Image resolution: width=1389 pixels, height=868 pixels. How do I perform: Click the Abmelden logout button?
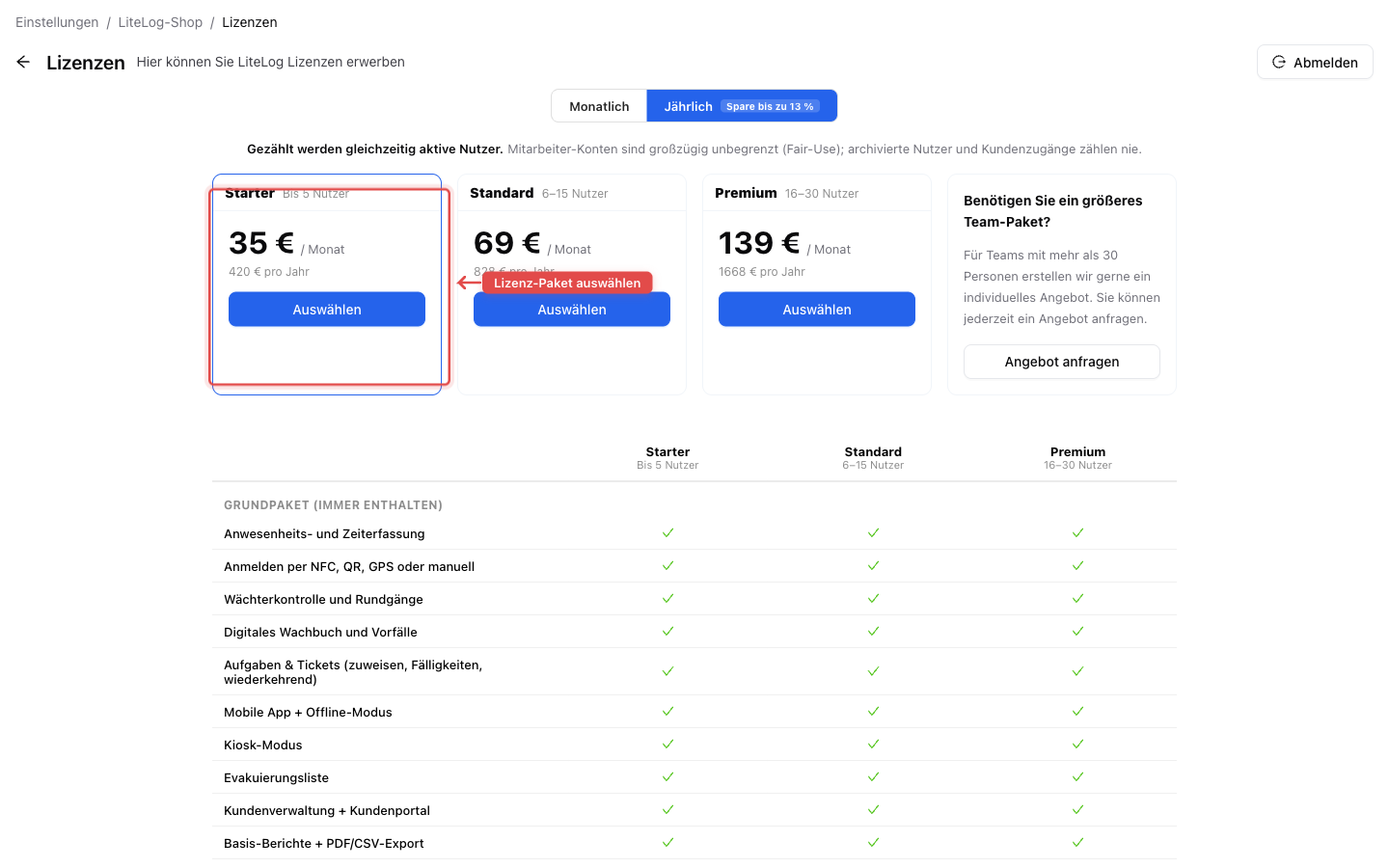[x=1315, y=62]
